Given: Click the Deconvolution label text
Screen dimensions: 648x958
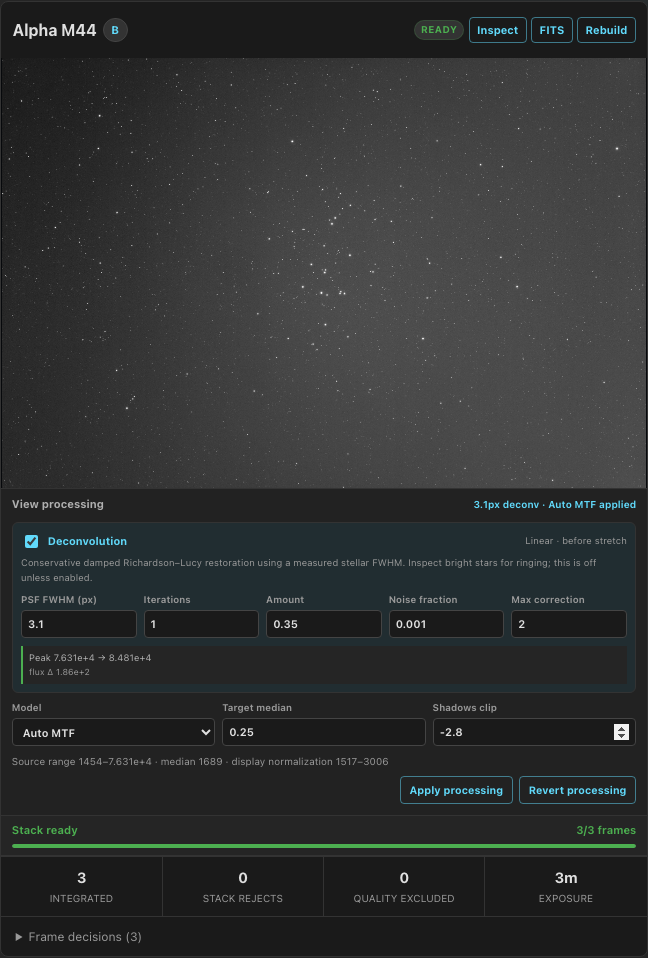Looking at the screenshot, I should [87, 541].
